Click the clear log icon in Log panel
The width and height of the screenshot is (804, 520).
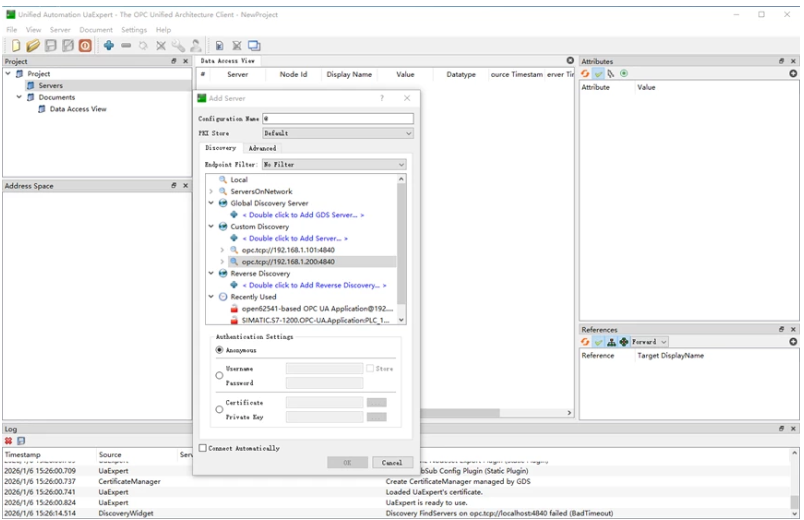coord(8,441)
